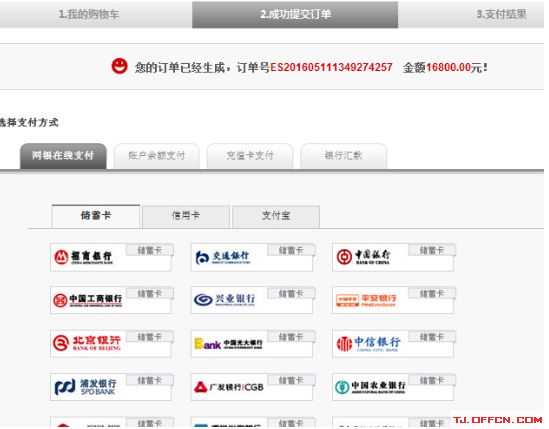Open the 支付宝 Alipay tab
549x429 pixels.
[276, 216]
